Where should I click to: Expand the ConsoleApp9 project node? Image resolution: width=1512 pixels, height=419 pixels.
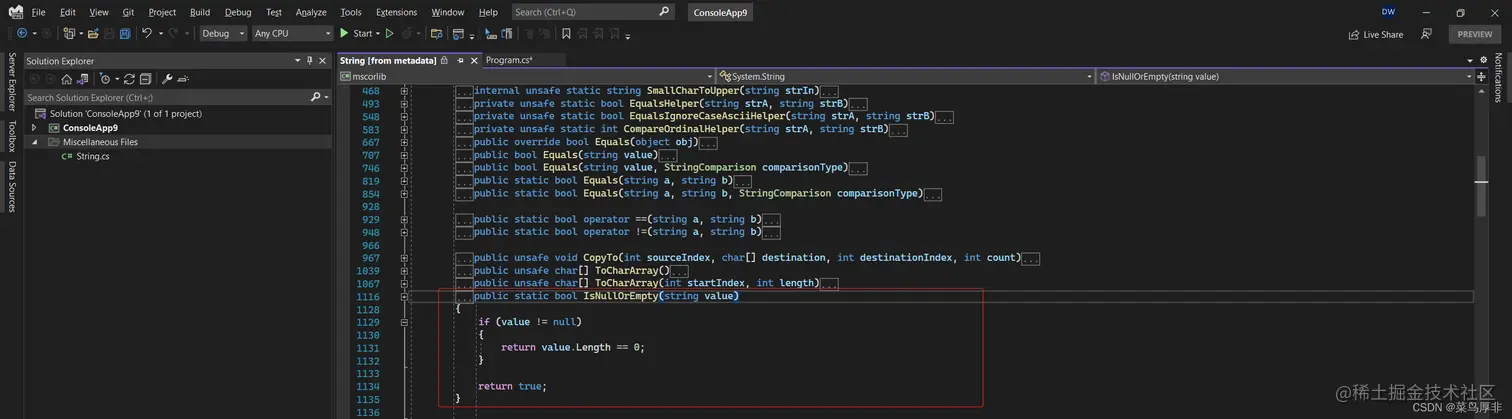[x=34, y=128]
